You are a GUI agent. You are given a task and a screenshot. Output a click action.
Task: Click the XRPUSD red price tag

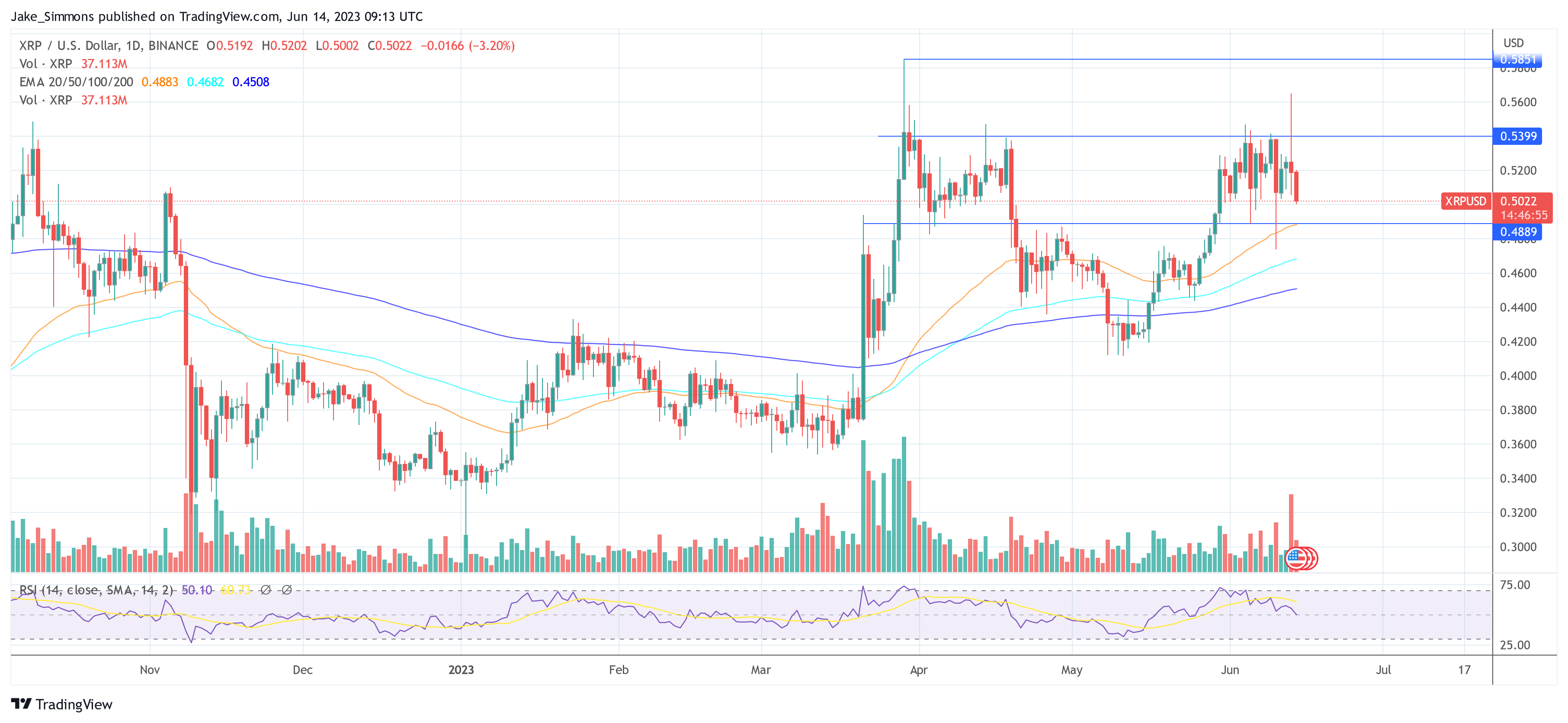click(1466, 201)
